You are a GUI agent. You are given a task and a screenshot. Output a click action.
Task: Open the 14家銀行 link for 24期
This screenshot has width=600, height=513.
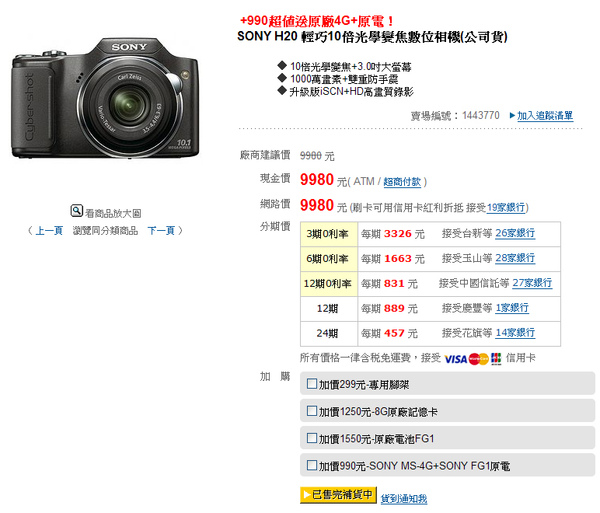tap(515, 333)
